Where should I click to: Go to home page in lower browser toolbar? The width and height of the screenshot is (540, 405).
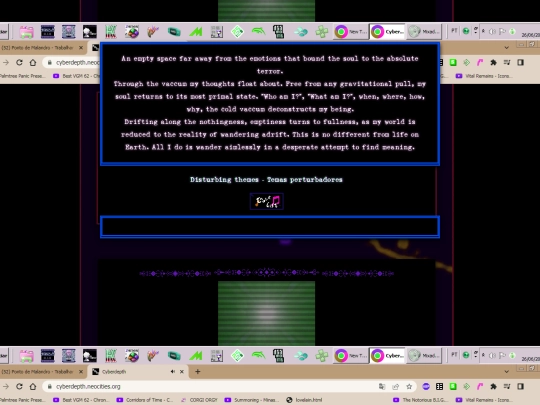point(33,386)
